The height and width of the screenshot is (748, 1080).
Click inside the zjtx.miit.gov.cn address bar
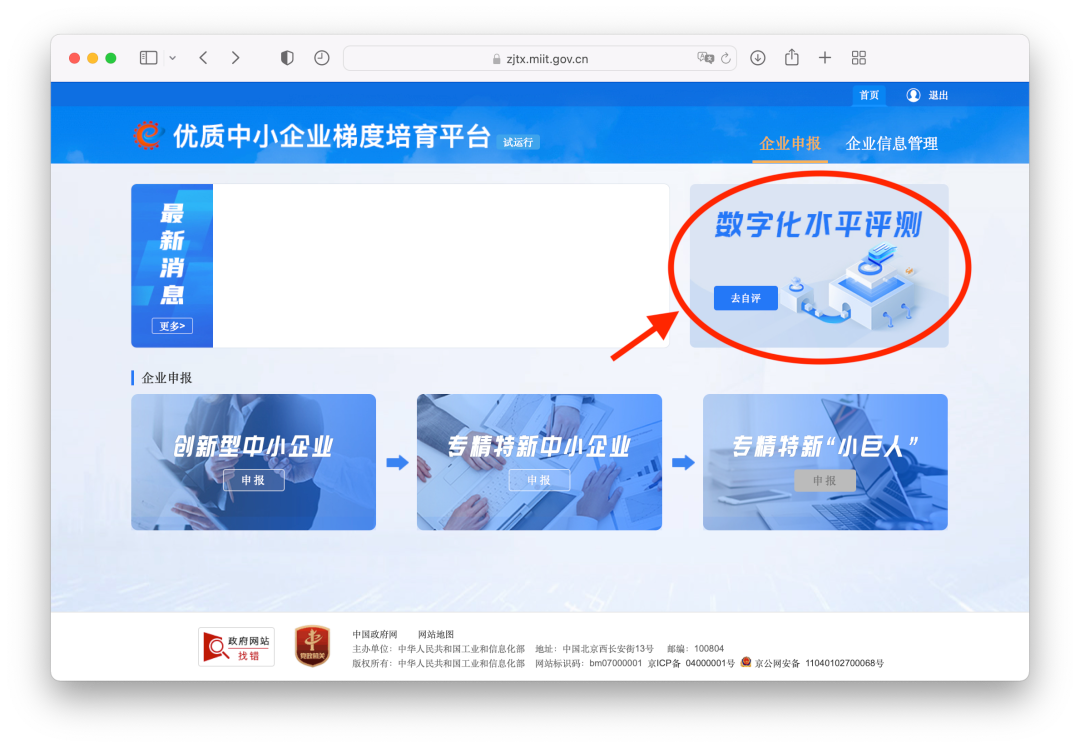pos(540,57)
